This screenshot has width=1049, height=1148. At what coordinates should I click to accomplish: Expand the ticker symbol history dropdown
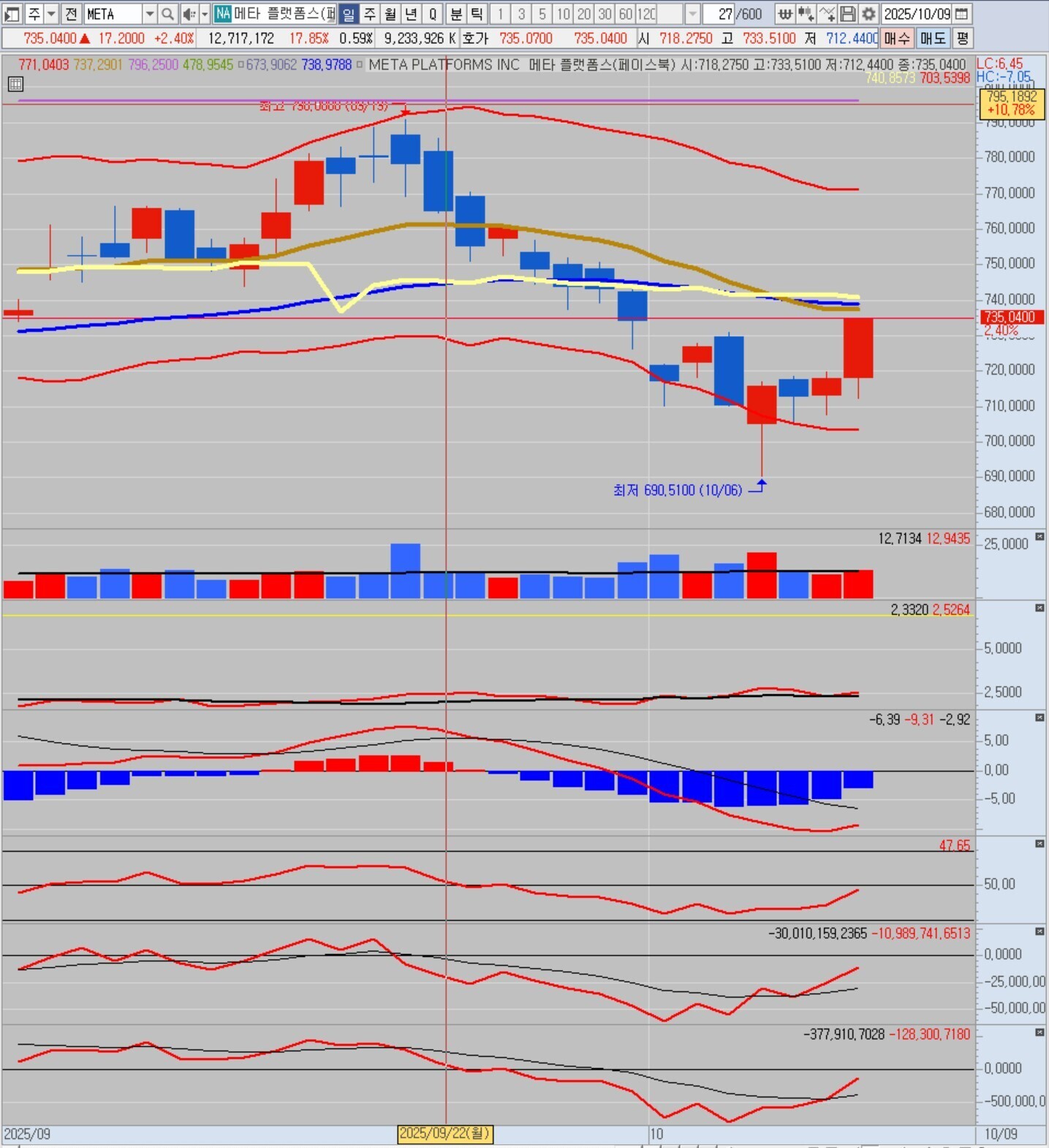pos(149,14)
